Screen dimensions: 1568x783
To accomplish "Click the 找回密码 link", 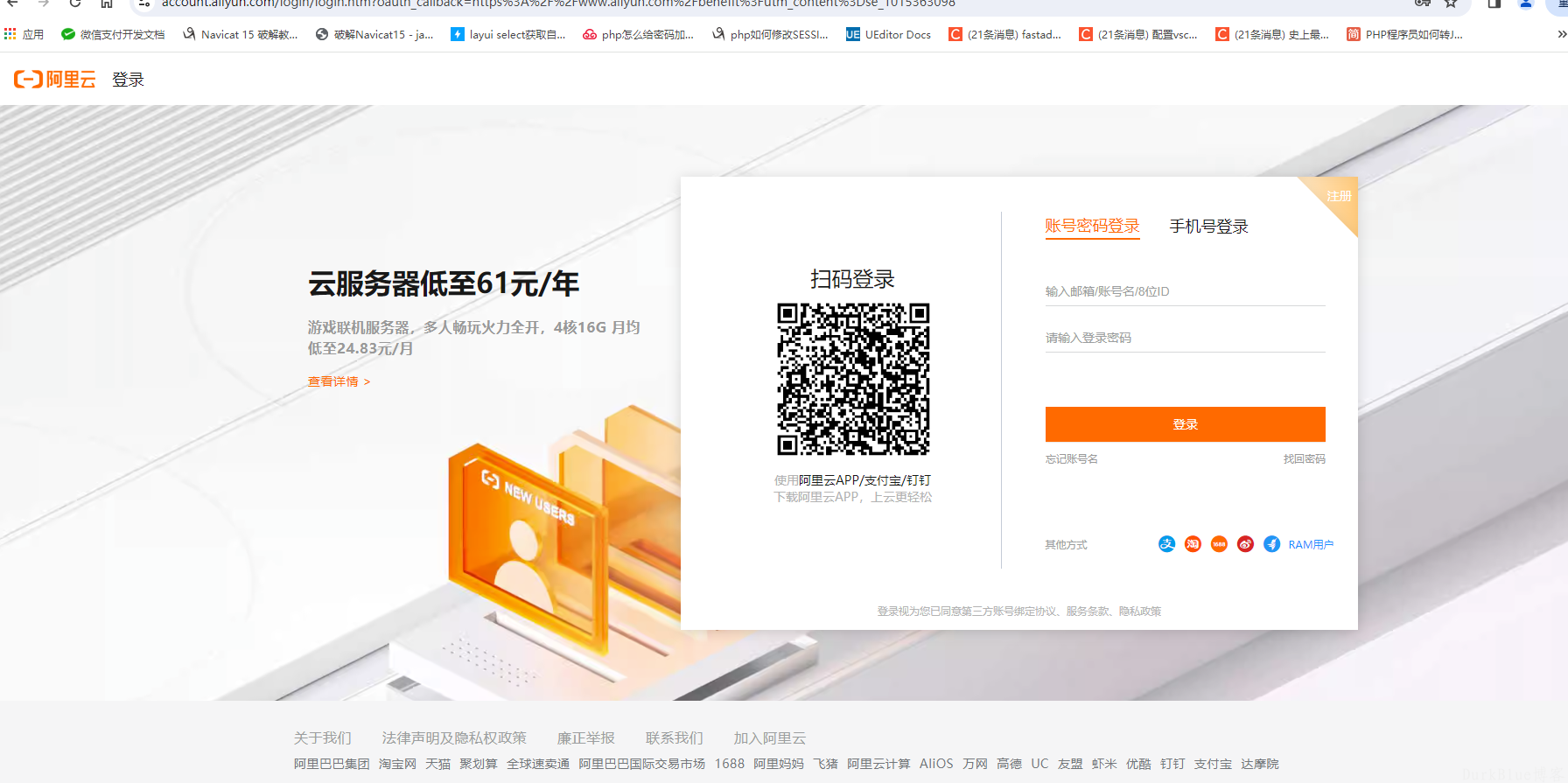I will pyautogui.click(x=1304, y=459).
